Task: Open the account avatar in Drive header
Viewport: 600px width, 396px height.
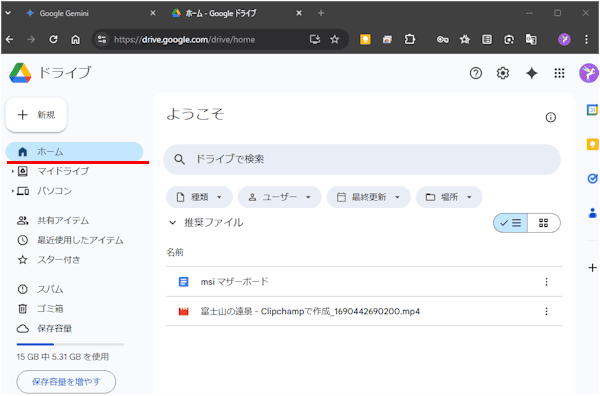Action: pos(589,73)
